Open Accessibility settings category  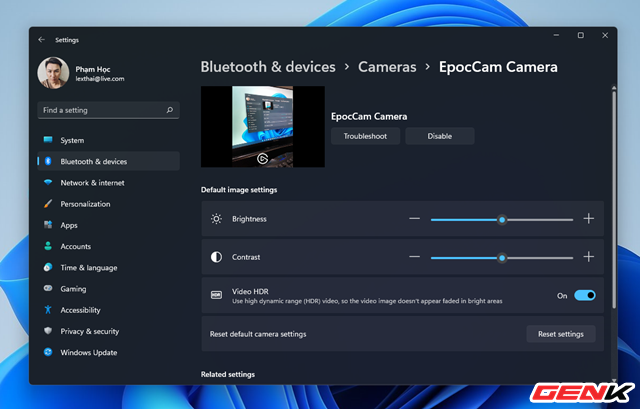[x=108, y=310]
